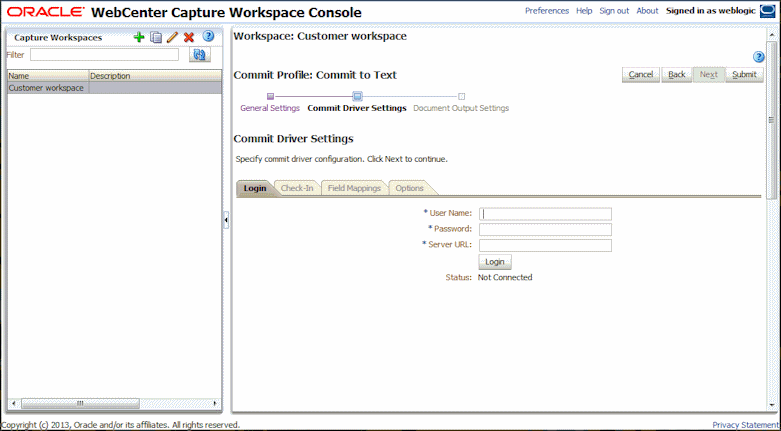Screen dimensions: 781x431
Task: Refresh the workspace filter list
Action: pyautogui.click(x=200, y=55)
